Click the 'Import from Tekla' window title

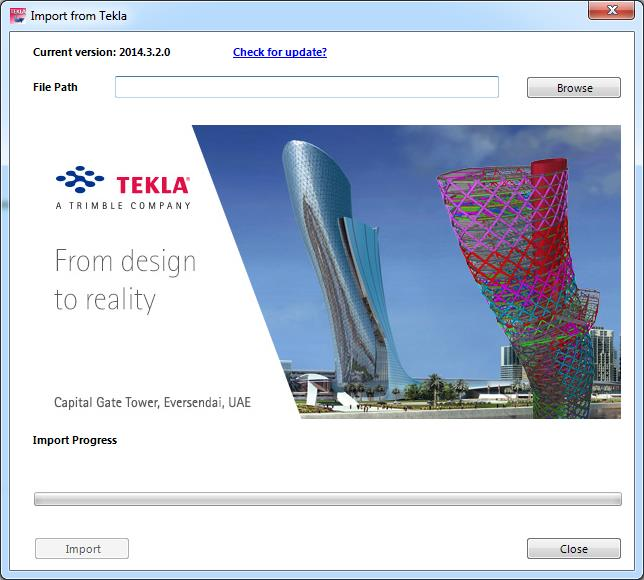[x=78, y=16]
